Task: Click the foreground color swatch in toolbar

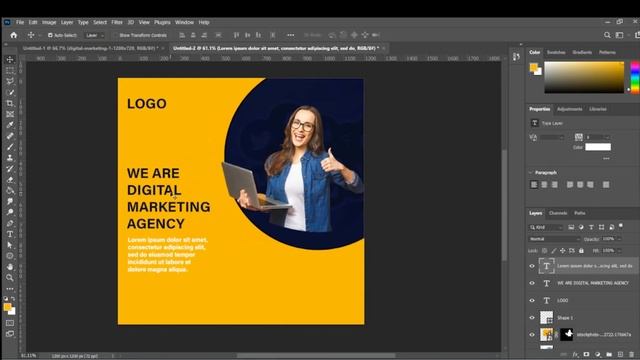Action: tap(7, 307)
